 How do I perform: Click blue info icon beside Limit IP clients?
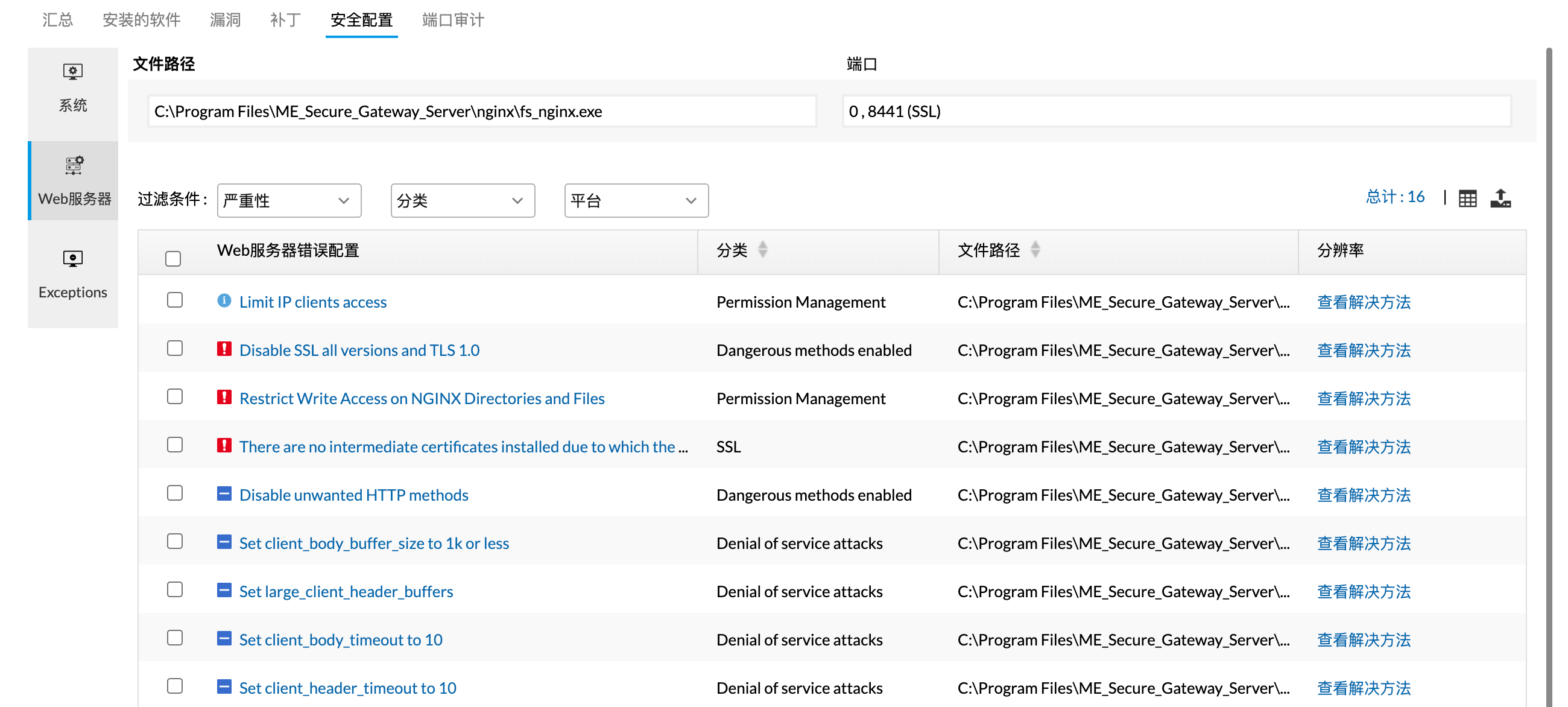[224, 301]
